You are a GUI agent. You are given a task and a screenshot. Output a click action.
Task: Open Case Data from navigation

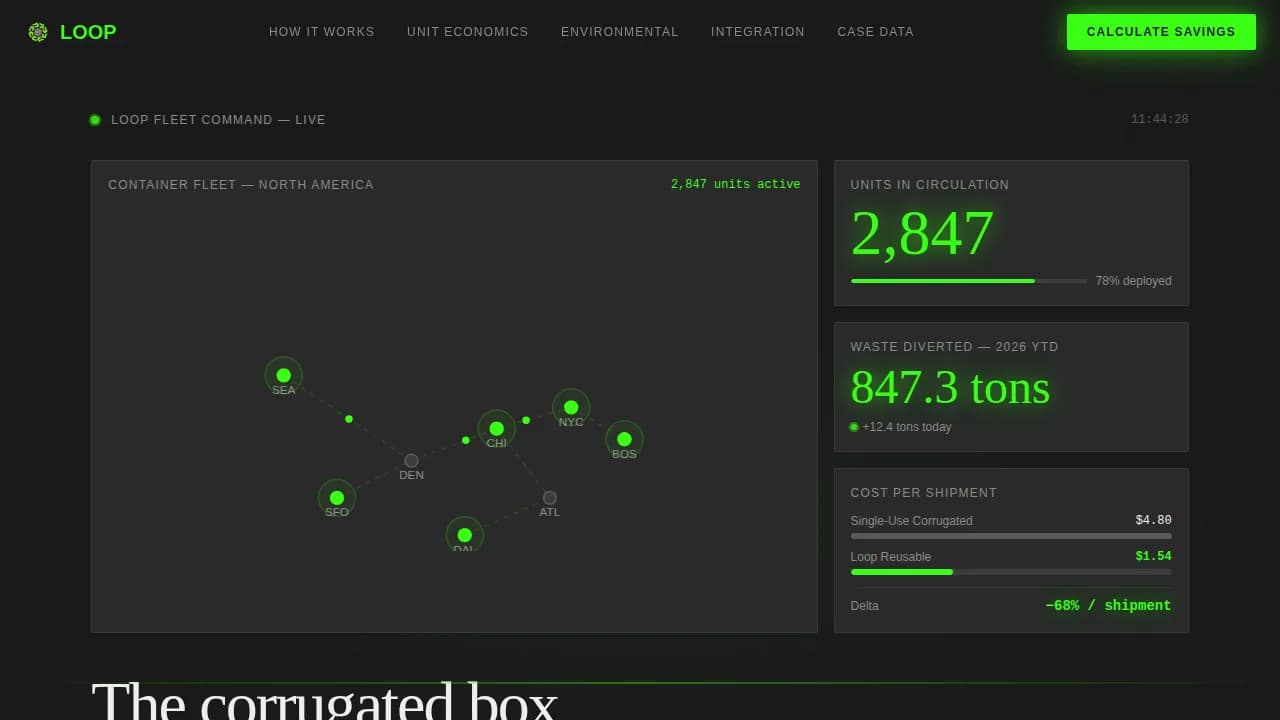tap(875, 32)
